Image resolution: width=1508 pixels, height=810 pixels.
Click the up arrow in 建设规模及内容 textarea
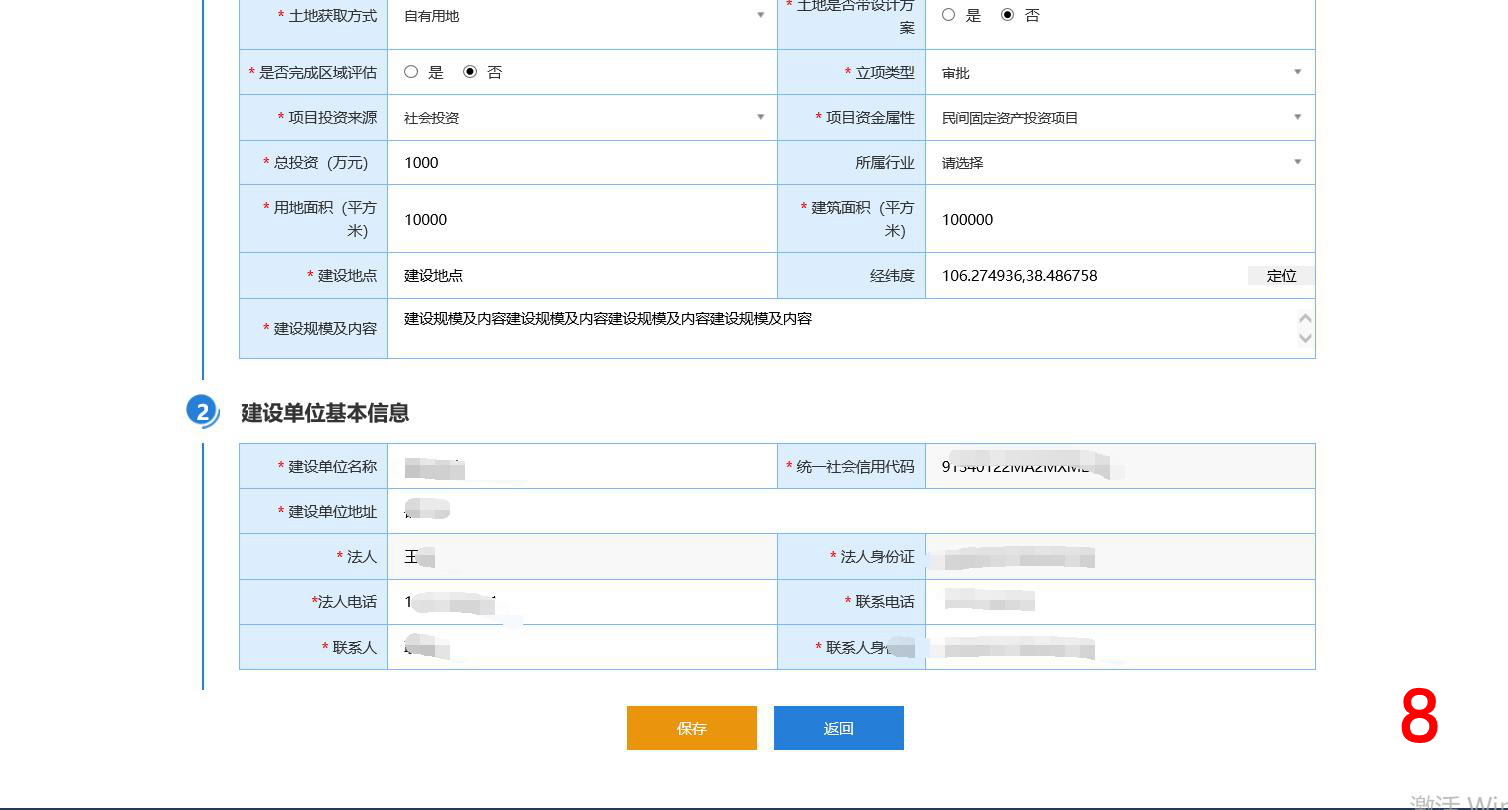(1304, 319)
